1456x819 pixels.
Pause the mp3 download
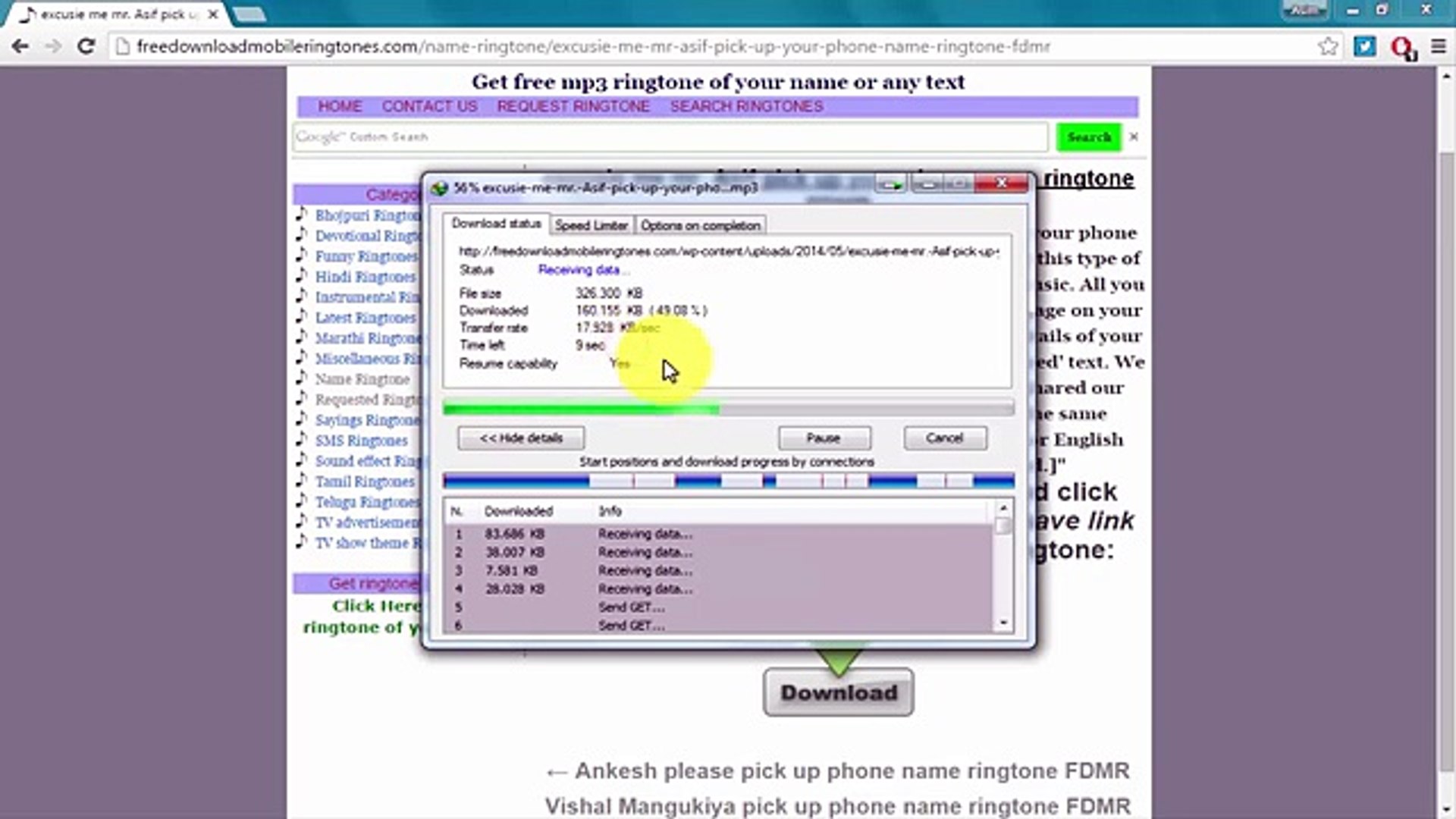pyautogui.click(x=824, y=438)
